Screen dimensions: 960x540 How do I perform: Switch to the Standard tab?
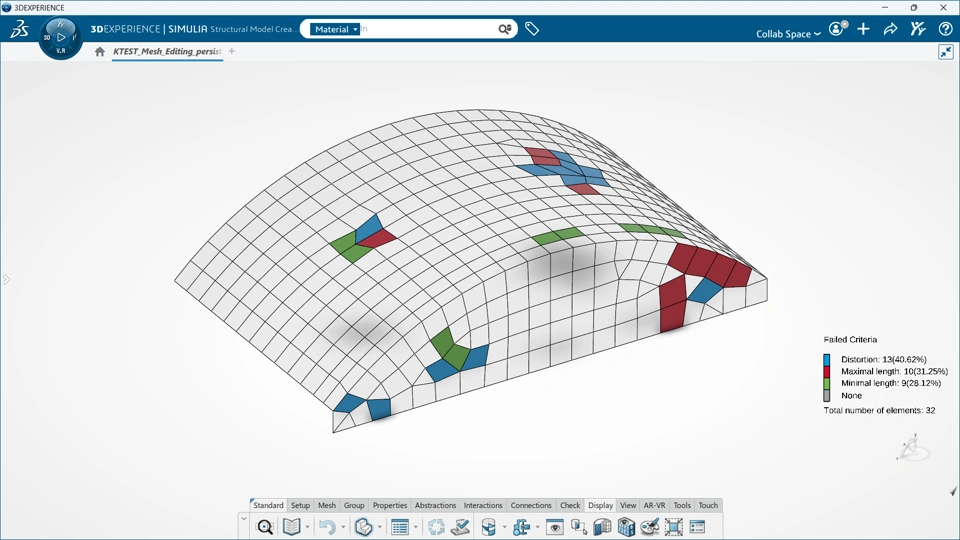click(x=268, y=505)
